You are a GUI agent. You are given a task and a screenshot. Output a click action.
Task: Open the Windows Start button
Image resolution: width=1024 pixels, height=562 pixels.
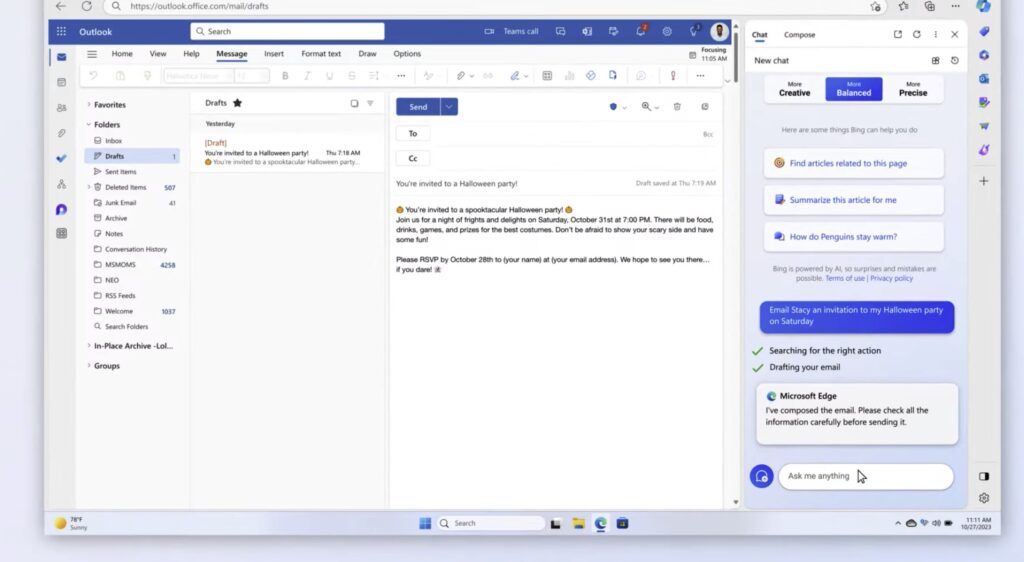click(425, 523)
